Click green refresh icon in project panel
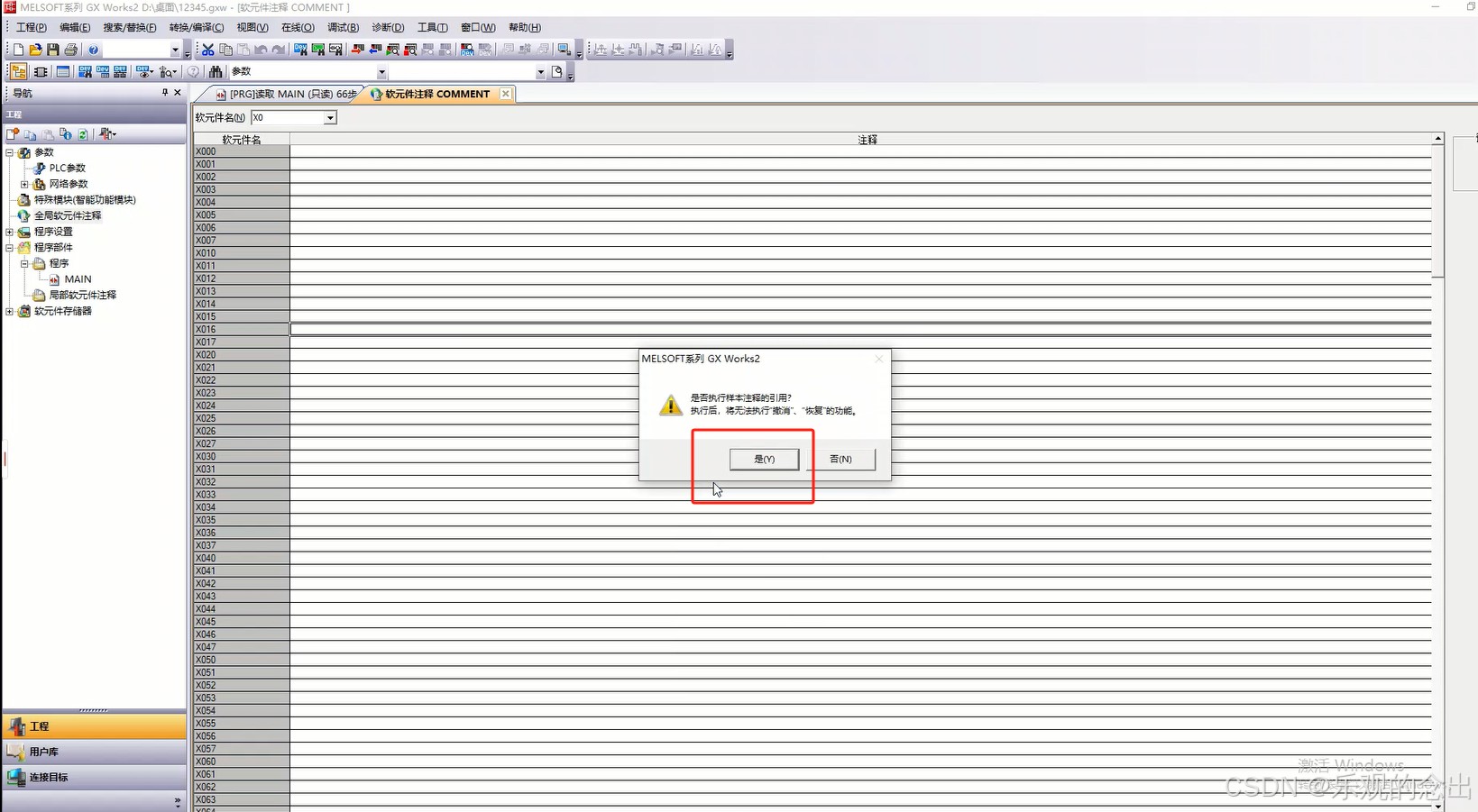Screen dimensions: 1478x812 [82, 134]
